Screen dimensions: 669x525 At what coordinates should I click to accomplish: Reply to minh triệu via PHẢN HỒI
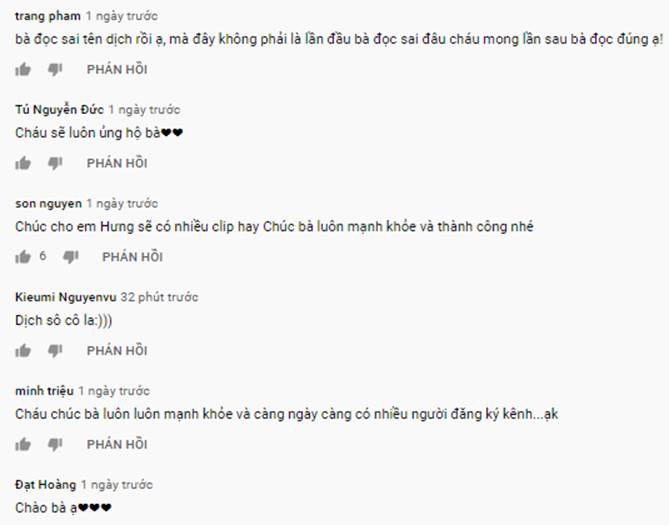pos(117,444)
